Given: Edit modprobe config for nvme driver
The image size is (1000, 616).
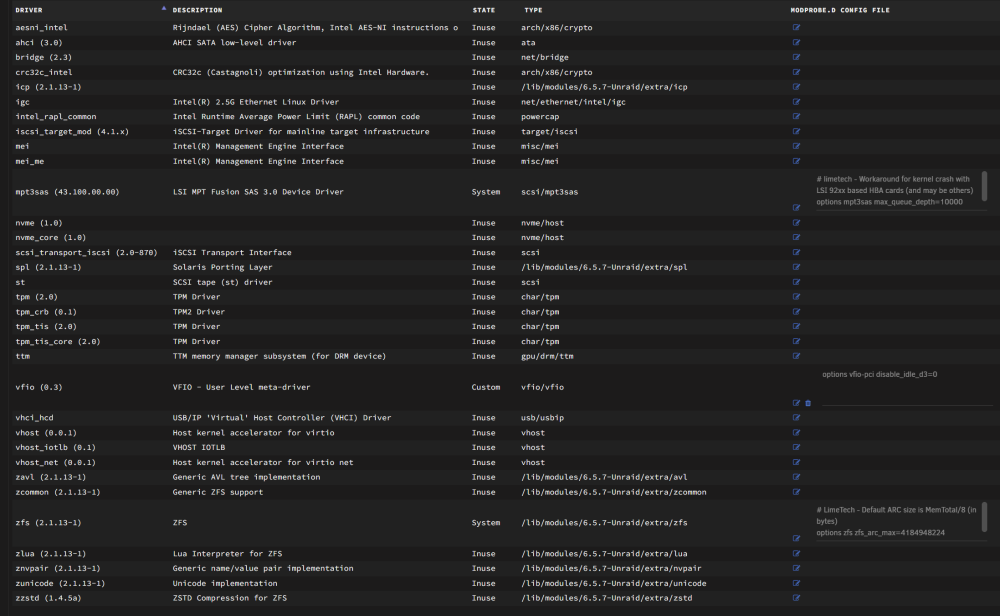Looking at the screenshot, I should click(796, 223).
